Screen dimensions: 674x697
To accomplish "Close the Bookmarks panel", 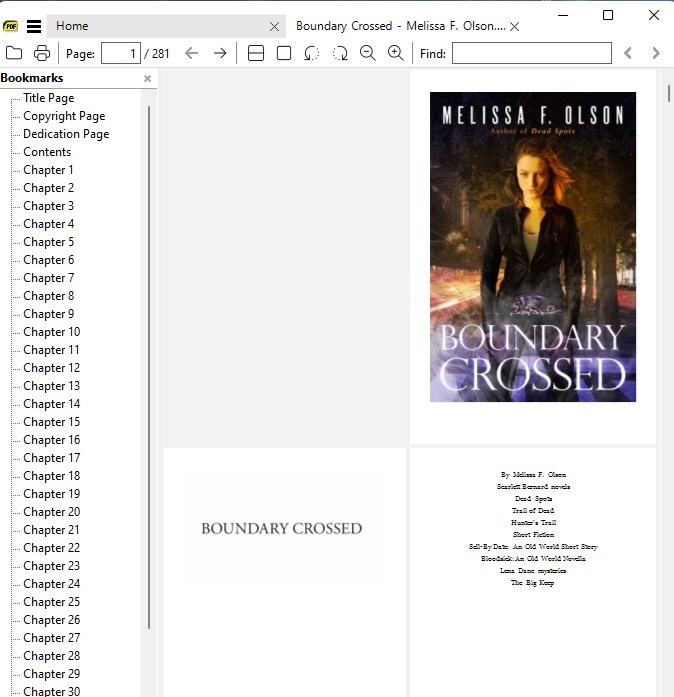I will 148,79.
